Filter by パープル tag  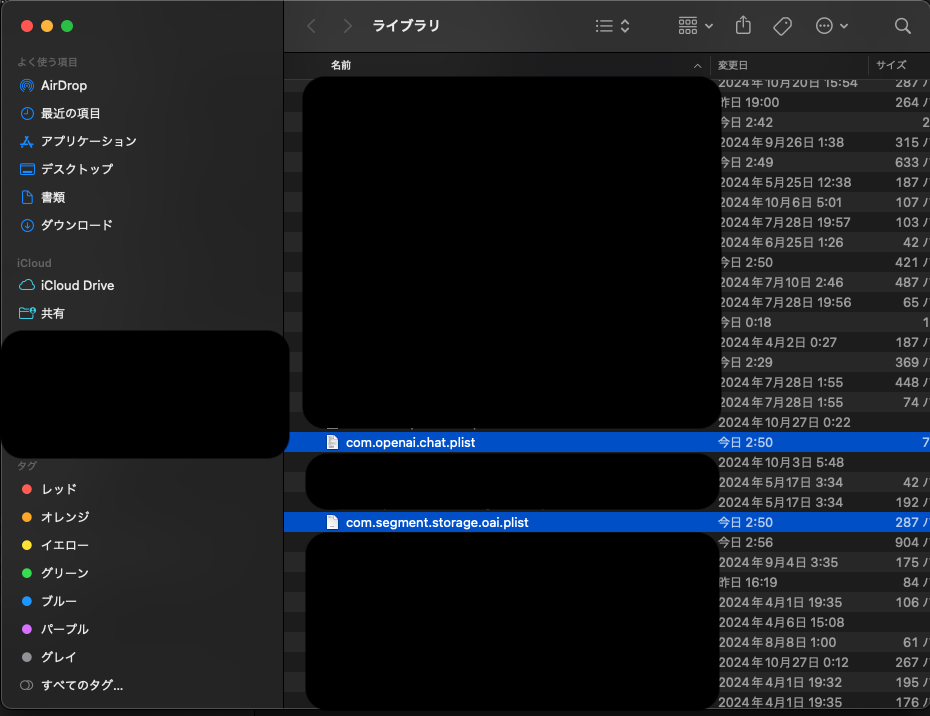(x=65, y=629)
